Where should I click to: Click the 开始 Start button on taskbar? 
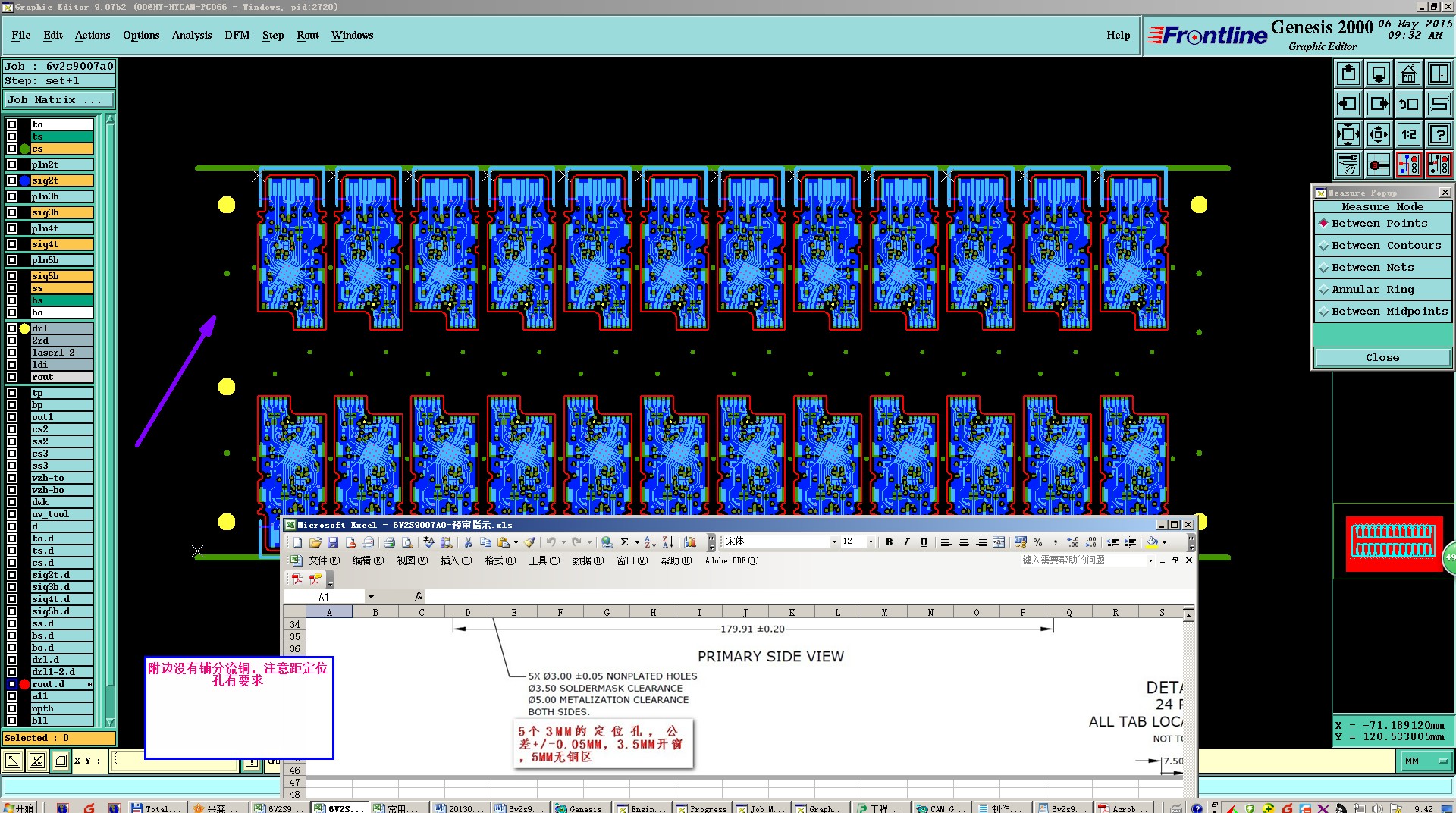point(19,808)
